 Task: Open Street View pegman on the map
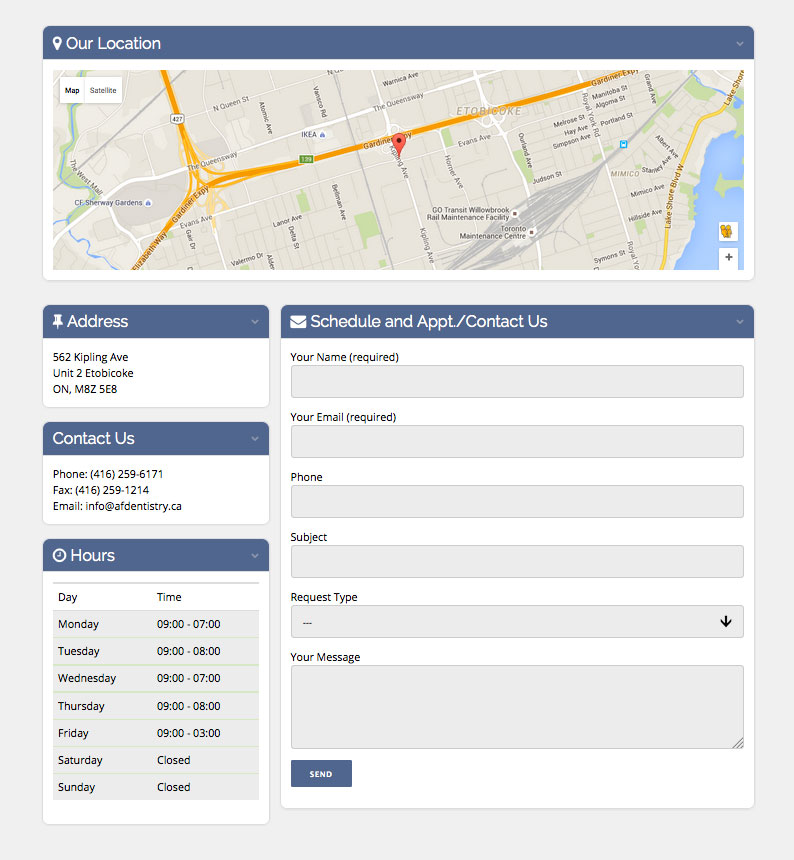pos(728,231)
